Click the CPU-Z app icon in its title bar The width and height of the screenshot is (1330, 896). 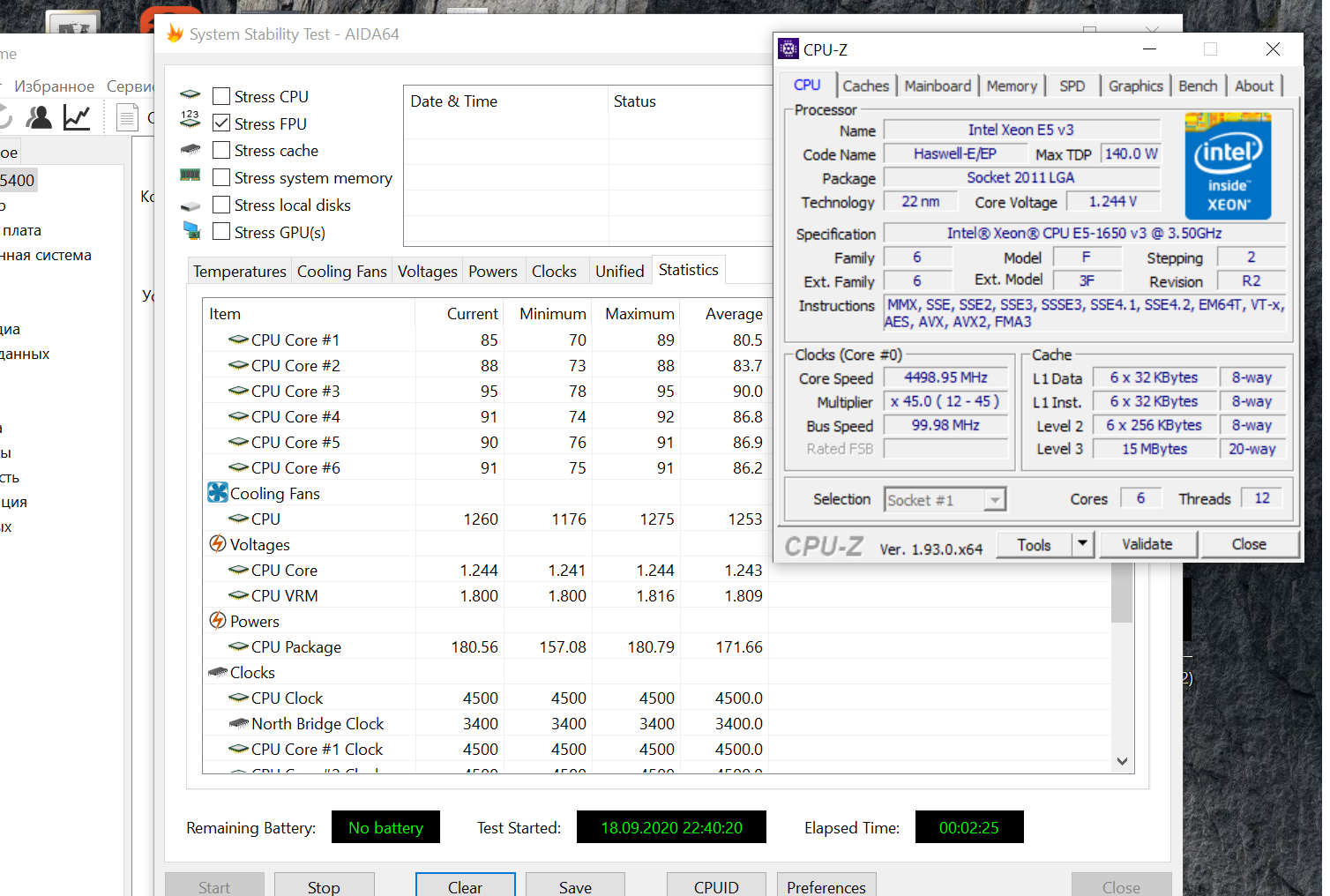(x=788, y=49)
